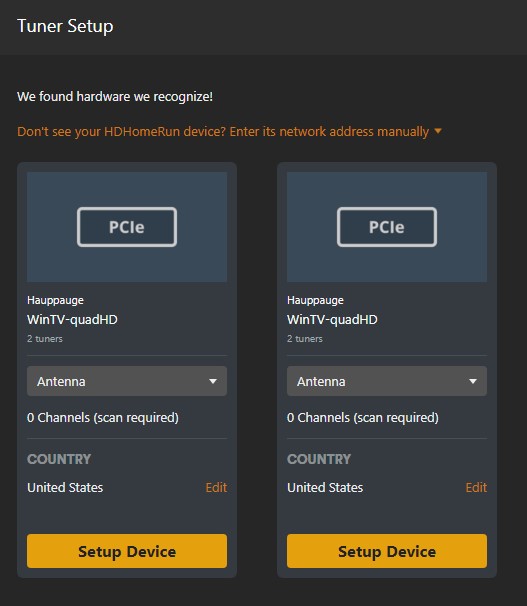Click the PCIe image on the right card
The height and width of the screenshot is (606, 527).
pos(387,227)
